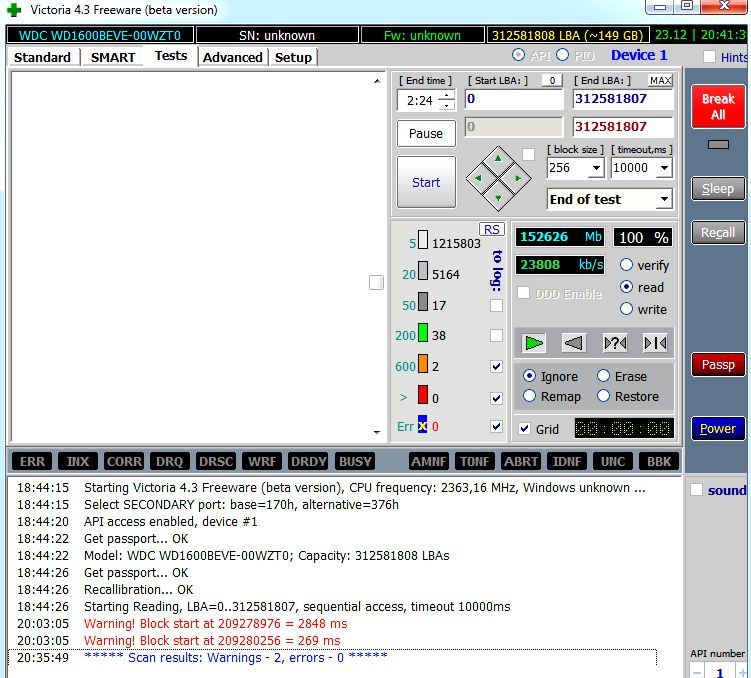This screenshot has width=751, height=678.
Task: Select the Erase error action
Action: (603, 376)
